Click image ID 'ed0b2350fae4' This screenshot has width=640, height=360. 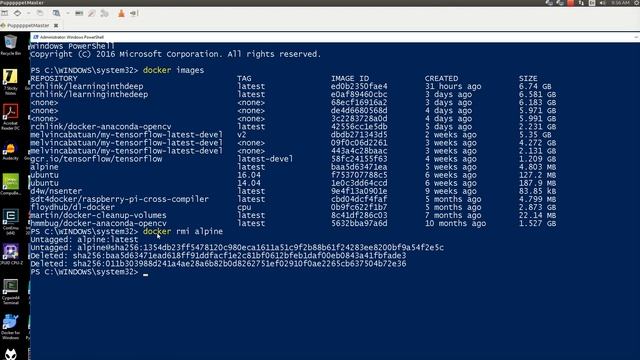[359, 86]
